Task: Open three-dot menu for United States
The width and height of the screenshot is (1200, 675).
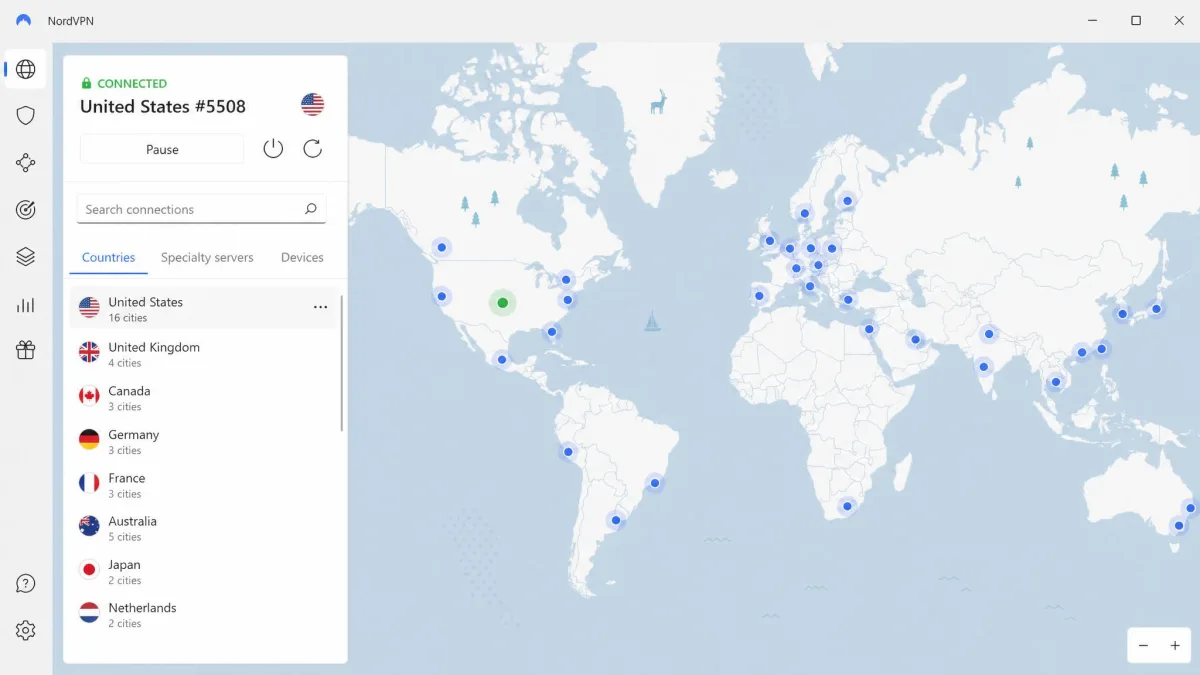Action: pos(320,308)
